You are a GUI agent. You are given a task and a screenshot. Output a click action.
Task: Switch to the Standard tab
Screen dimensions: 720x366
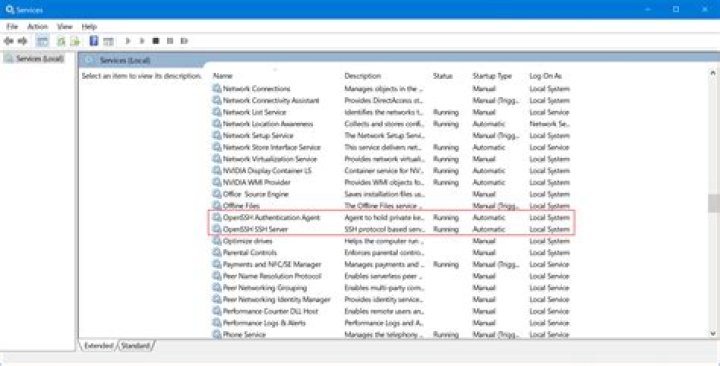tap(136, 345)
